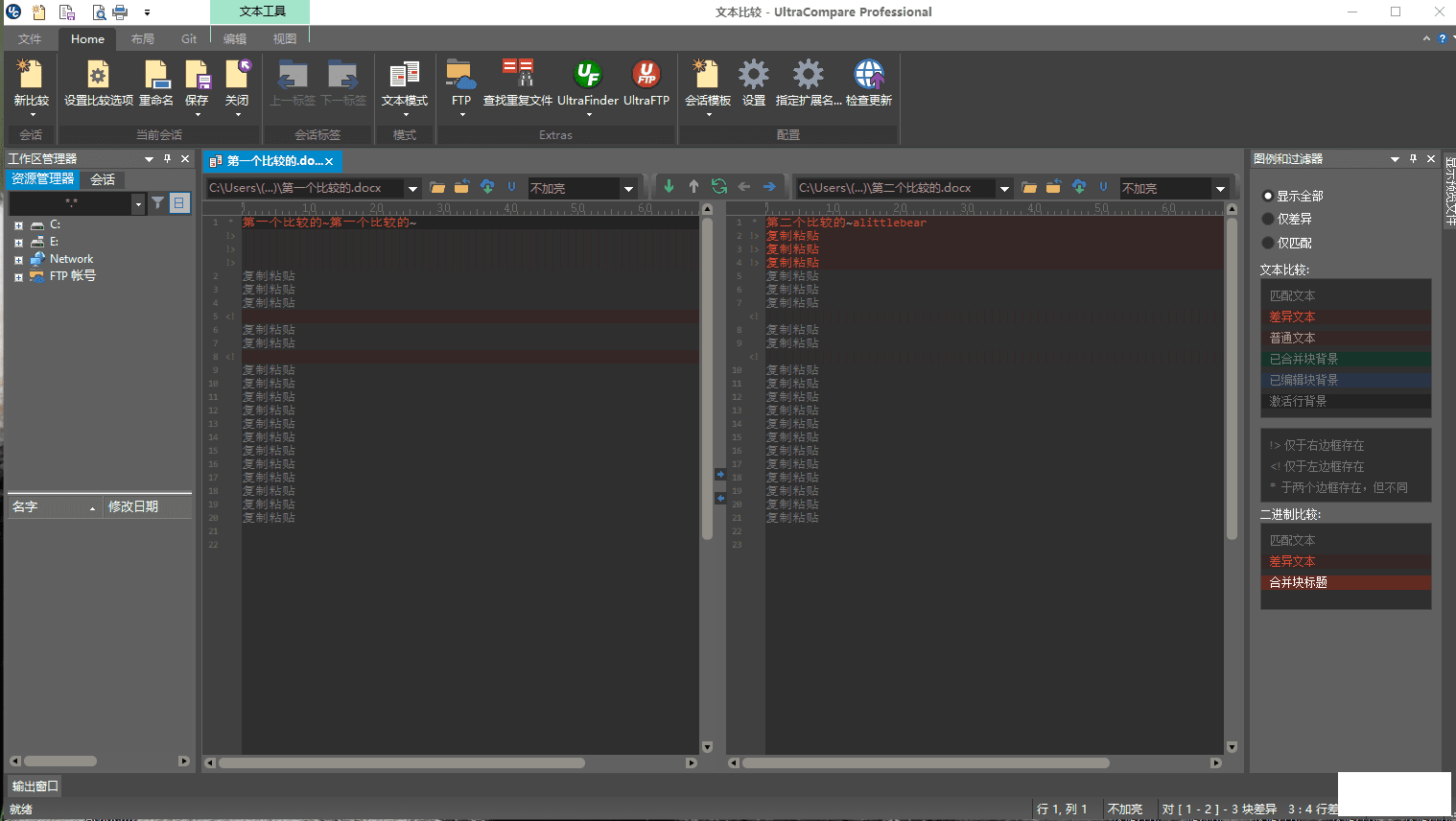This screenshot has width=1456, height=821.
Task: Open 设置比较选项 compare options
Action: (x=98, y=75)
